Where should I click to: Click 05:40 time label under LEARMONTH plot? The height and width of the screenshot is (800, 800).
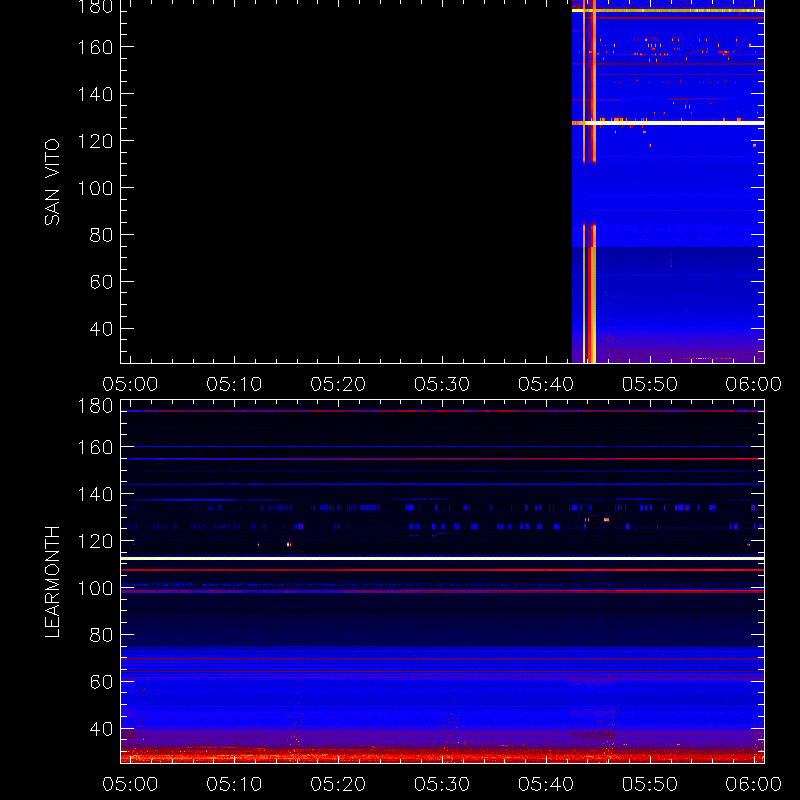point(546,784)
